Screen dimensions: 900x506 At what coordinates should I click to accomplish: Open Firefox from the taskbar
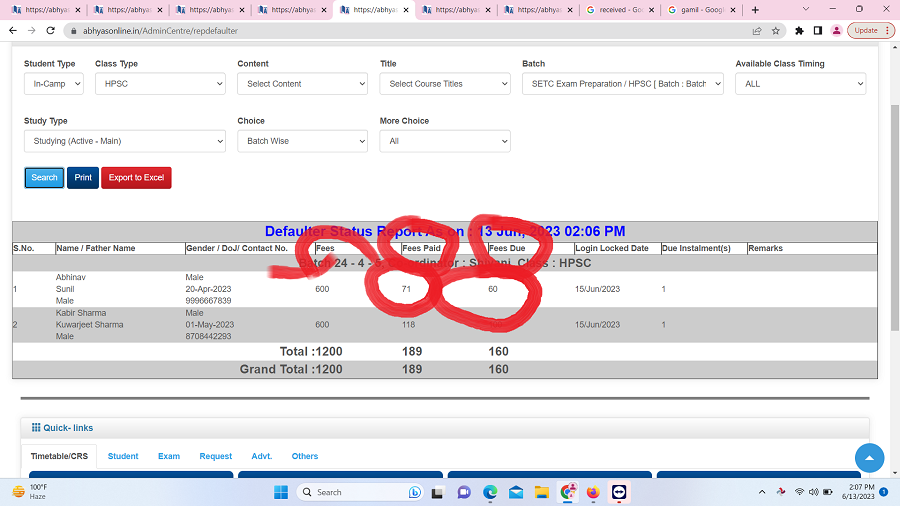coord(594,492)
